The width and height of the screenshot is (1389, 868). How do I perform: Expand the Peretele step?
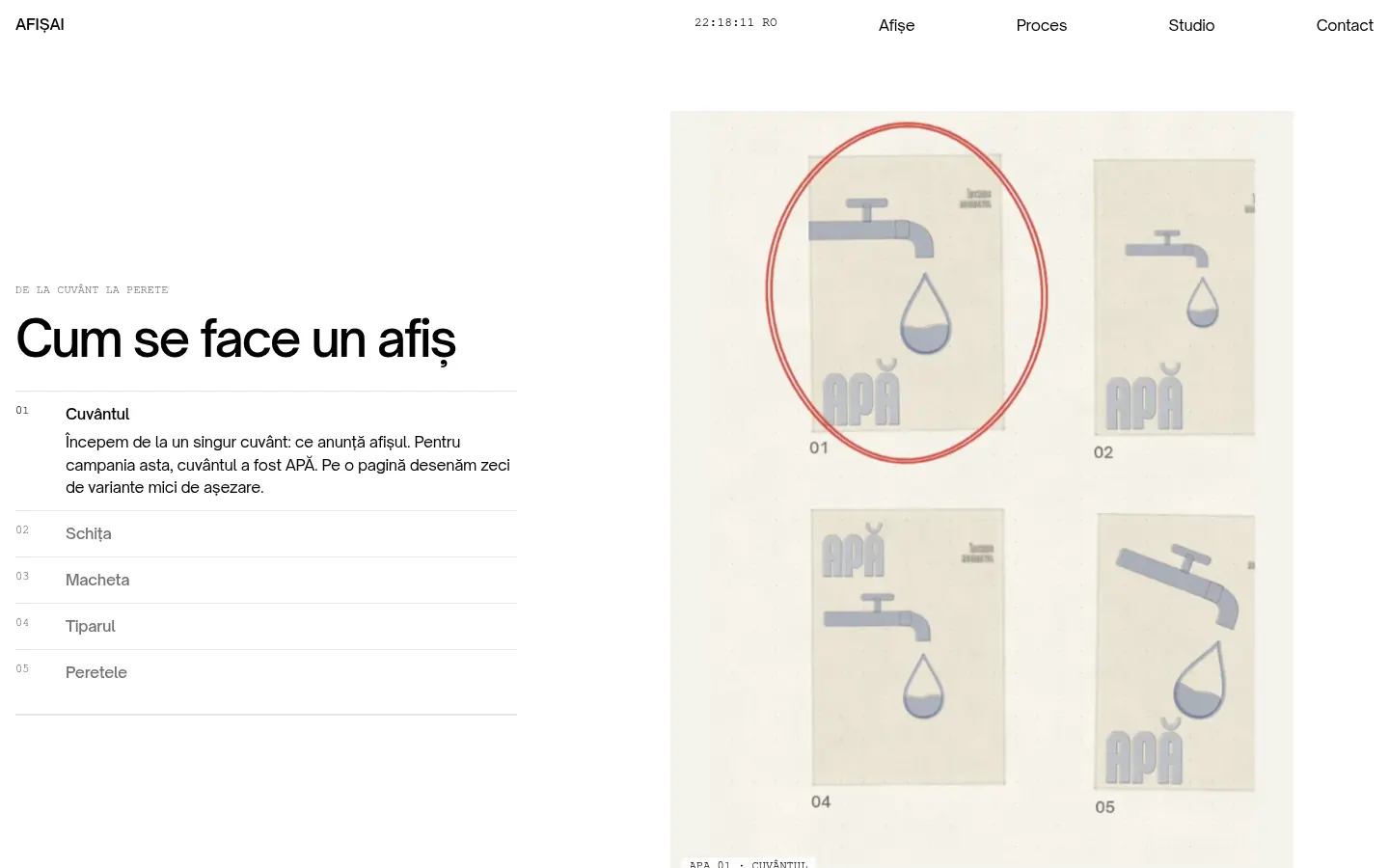click(266, 672)
